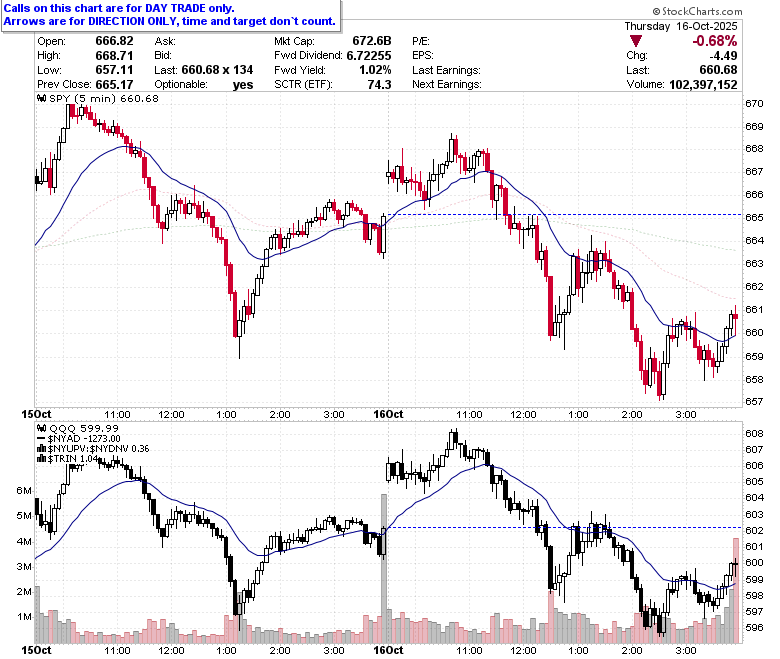
Task: Click the bar icon beside $NYUPV:$NYDNV
Action: pyautogui.click(x=42, y=448)
